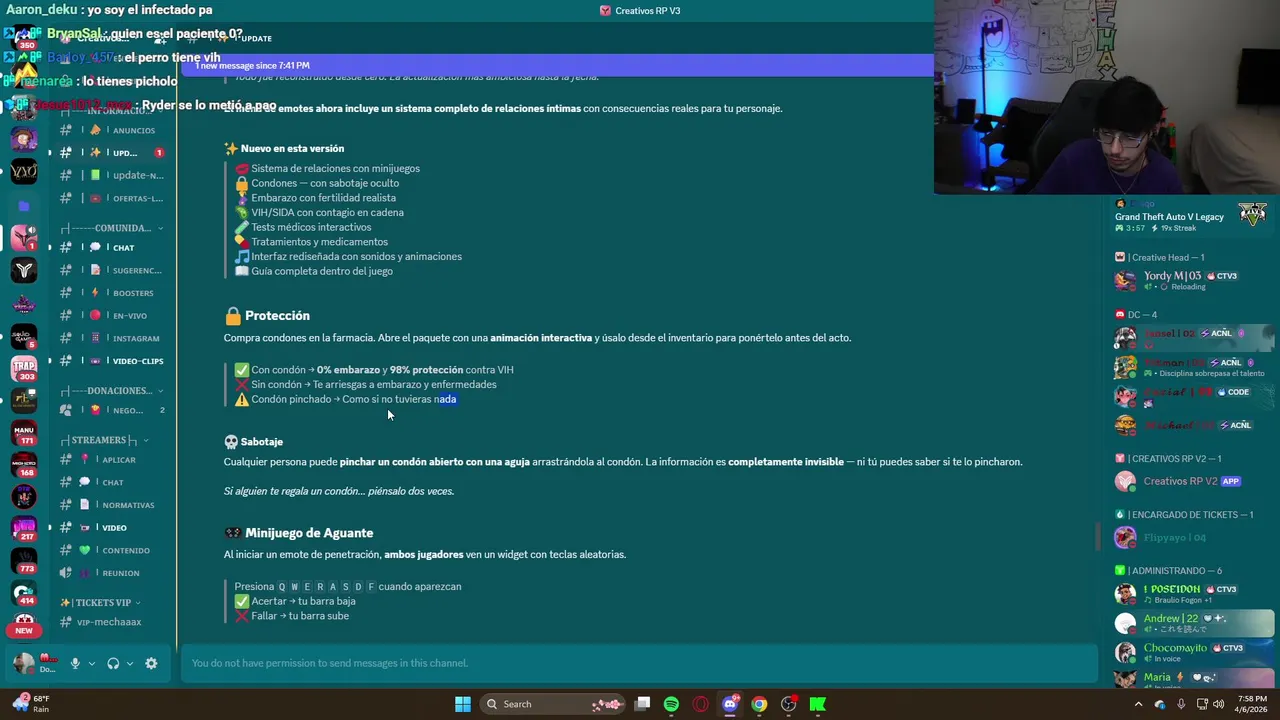The image size is (1280, 720).
Task: Open the UPD... channel with unread badge
Action: [x=112, y=153]
